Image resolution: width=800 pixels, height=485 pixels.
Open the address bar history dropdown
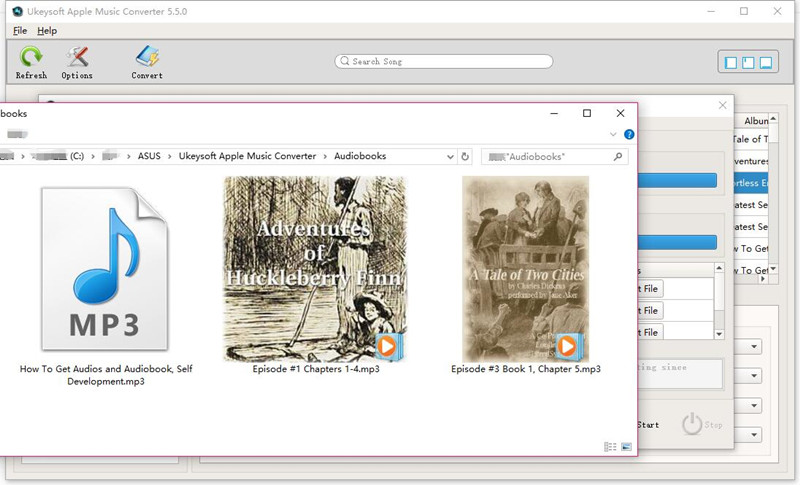(450, 157)
